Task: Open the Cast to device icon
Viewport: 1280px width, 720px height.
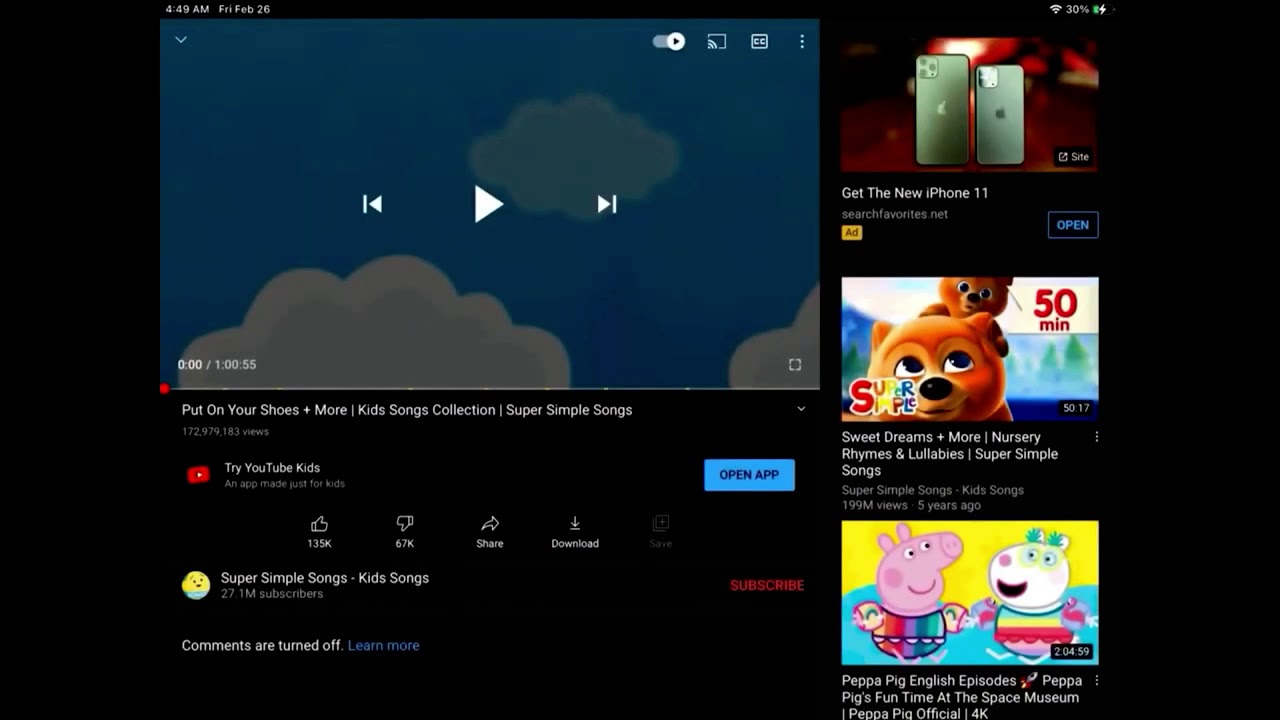Action: tap(717, 42)
